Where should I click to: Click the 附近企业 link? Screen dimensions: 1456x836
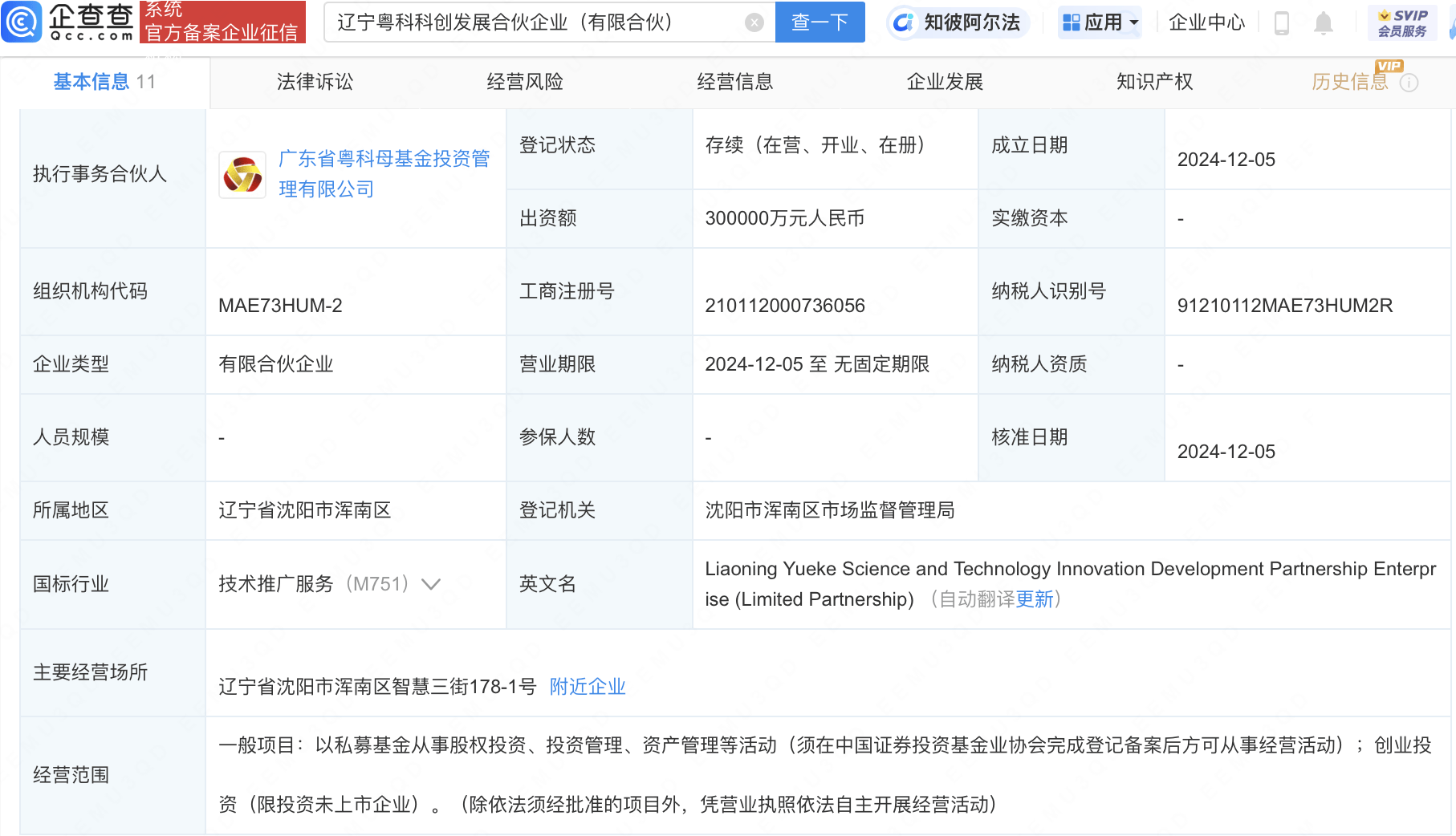588,687
